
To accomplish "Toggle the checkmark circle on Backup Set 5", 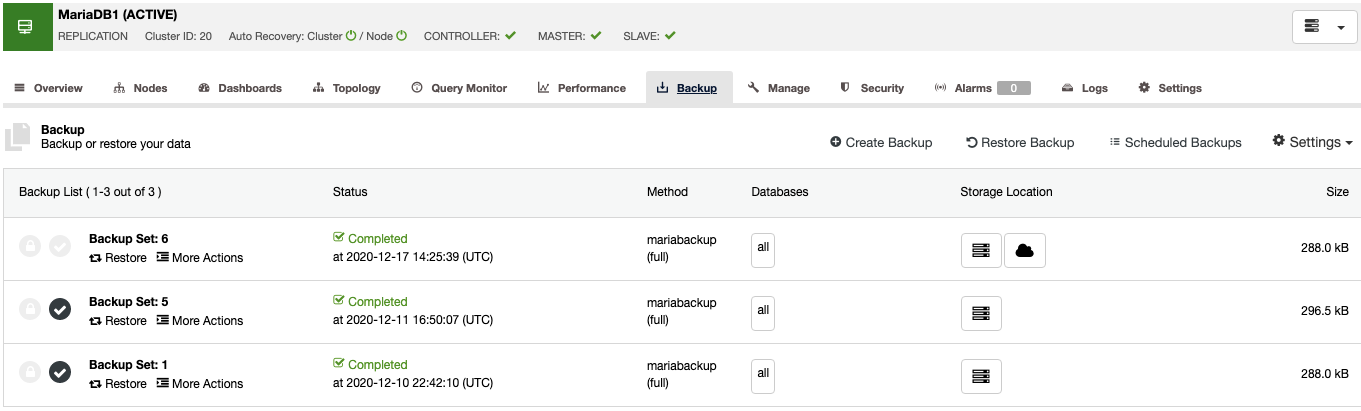I will (x=60, y=309).
